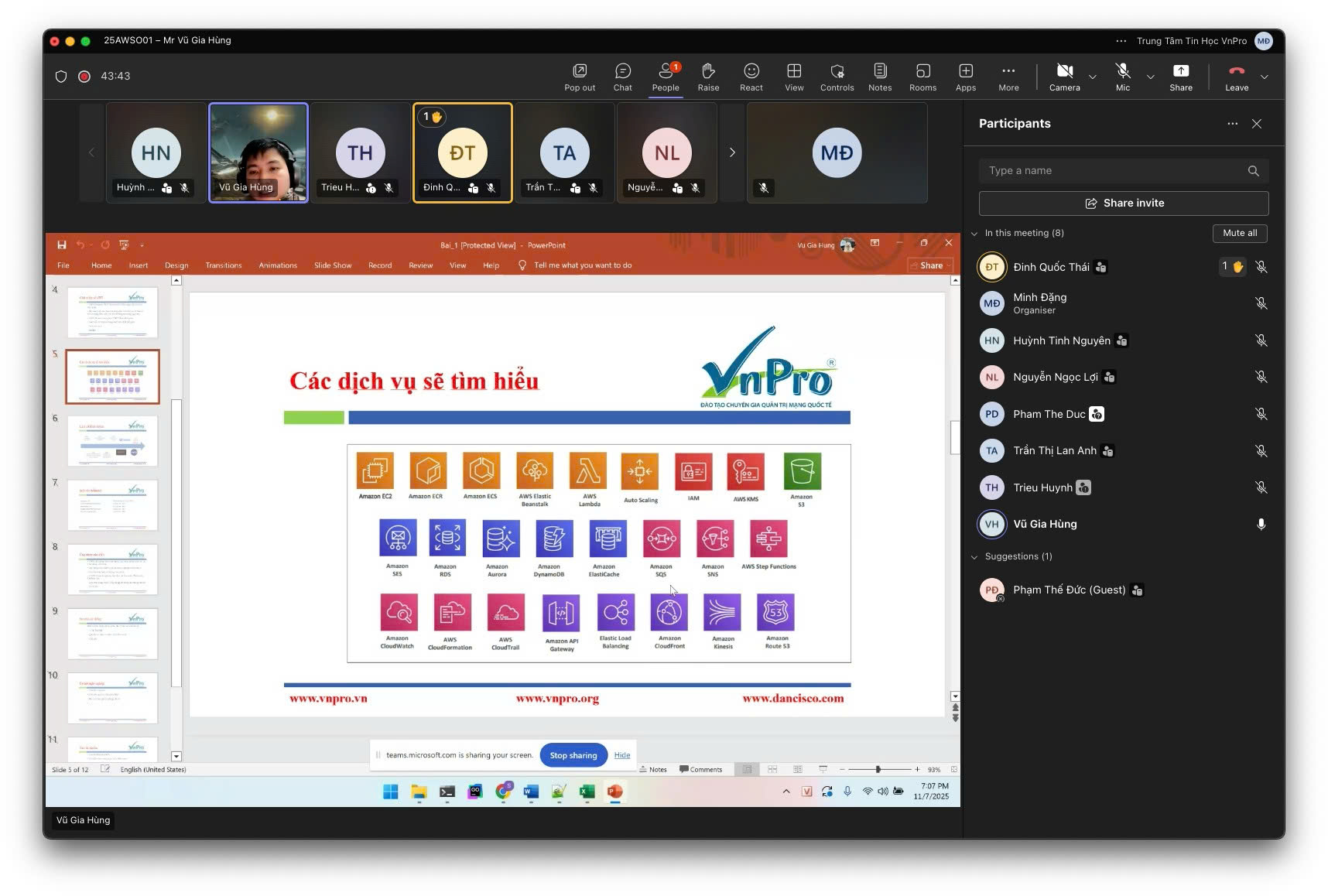Viewport: 1328px width, 896px height.
Task: Open the React emoji menu
Action: [x=751, y=77]
